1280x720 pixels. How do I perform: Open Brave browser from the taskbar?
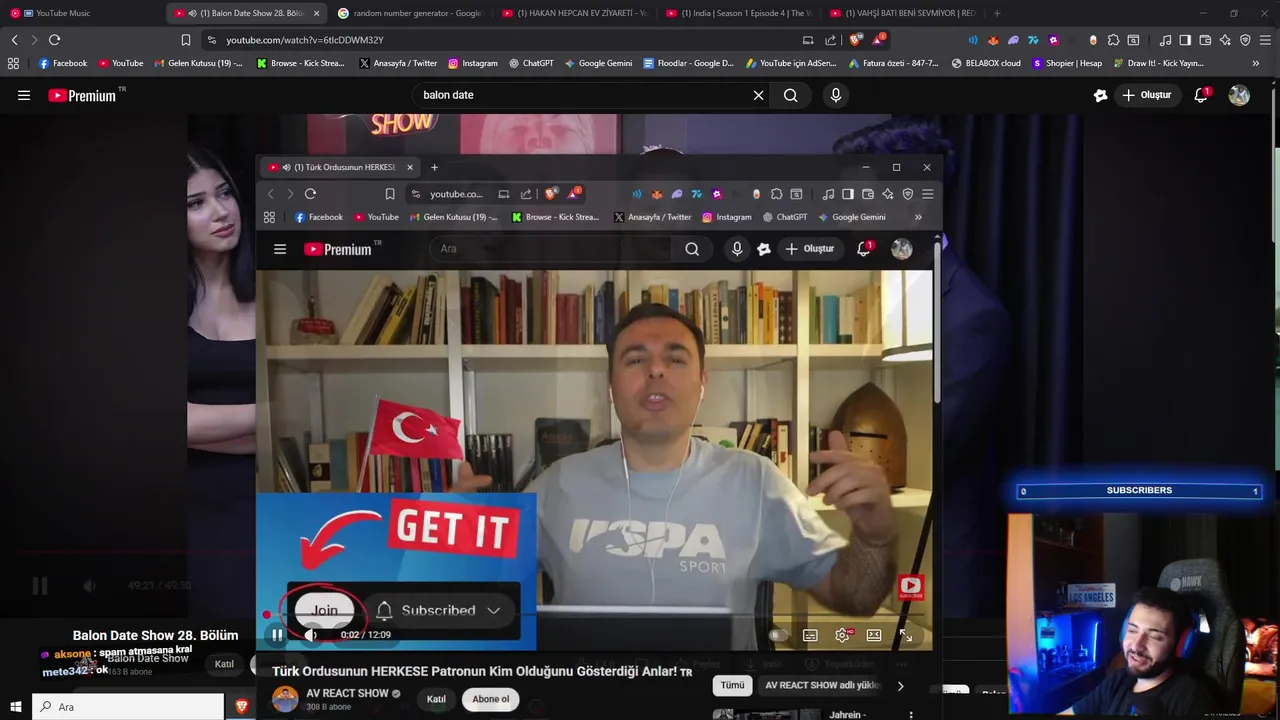(x=241, y=707)
